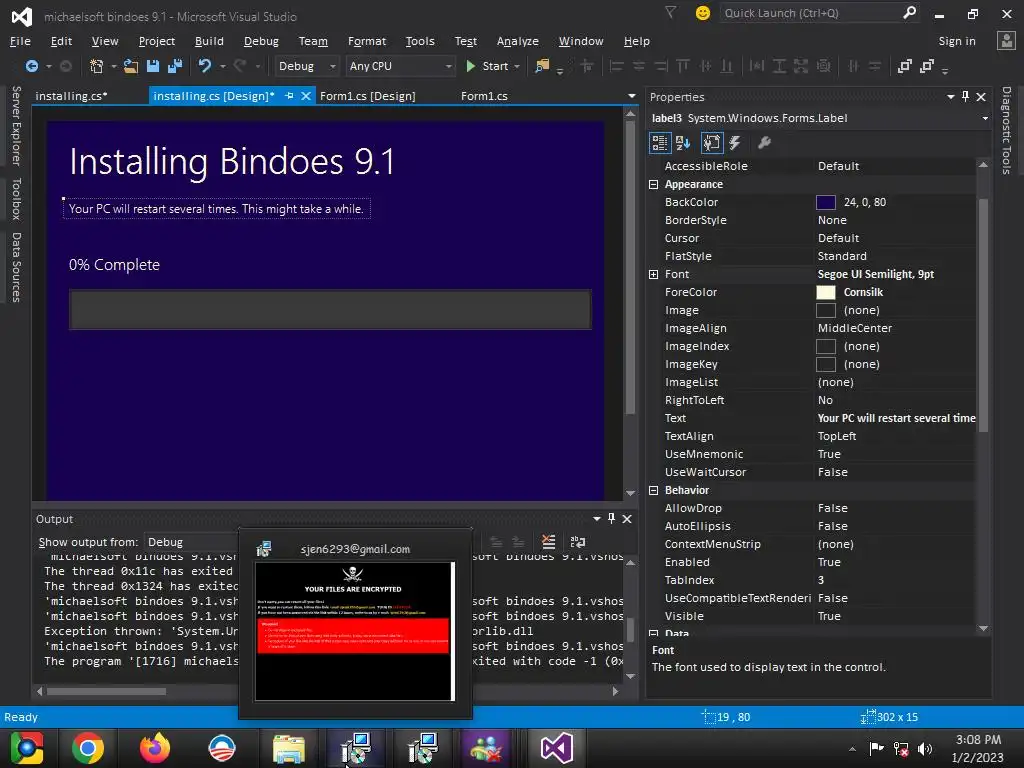Click the Text property value field
Viewport: 1024px width, 768px height.
point(896,418)
